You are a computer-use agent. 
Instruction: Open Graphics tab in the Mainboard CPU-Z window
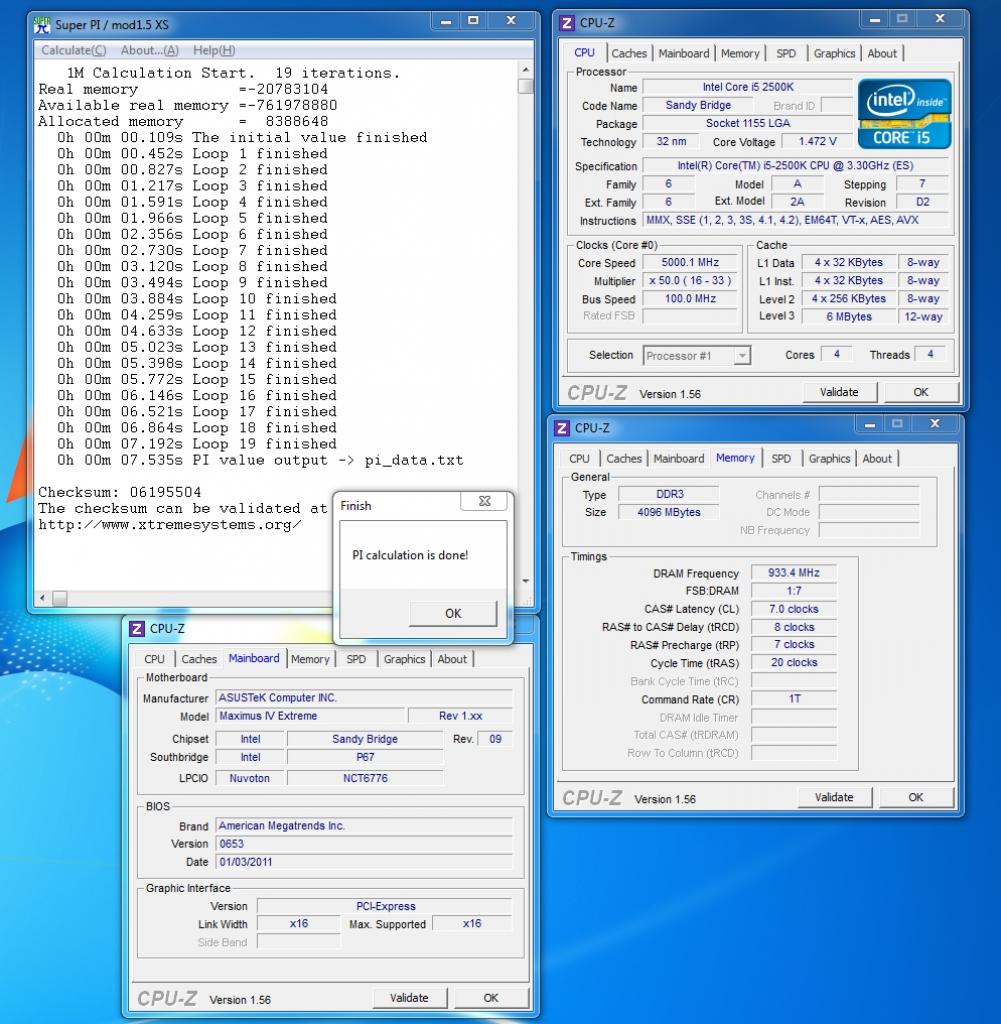point(404,659)
